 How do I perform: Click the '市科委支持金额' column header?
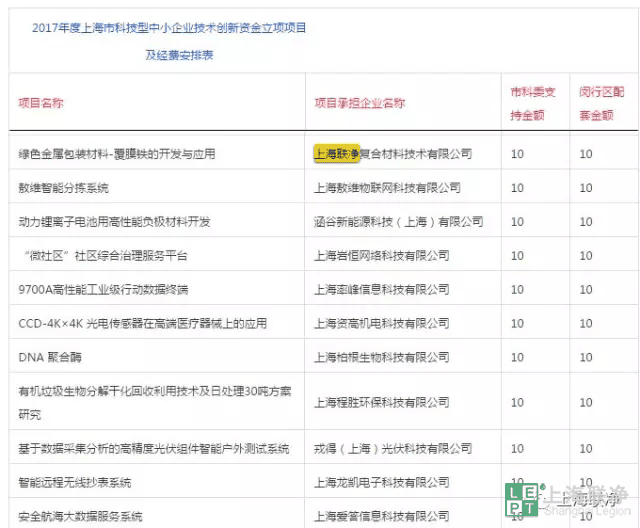[x=533, y=104]
